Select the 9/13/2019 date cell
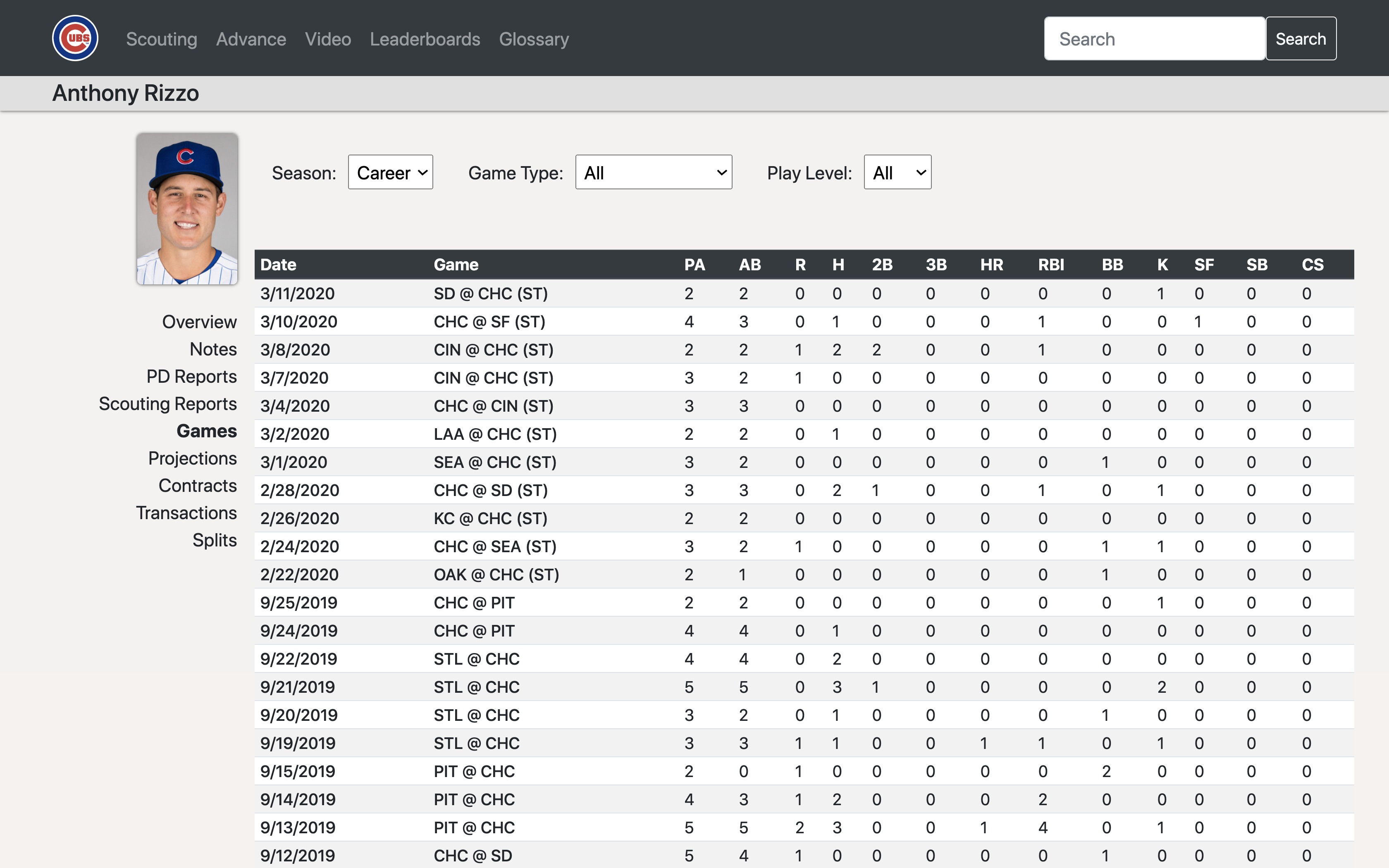This screenshot has width=1389, height=868. pos(297,828)
